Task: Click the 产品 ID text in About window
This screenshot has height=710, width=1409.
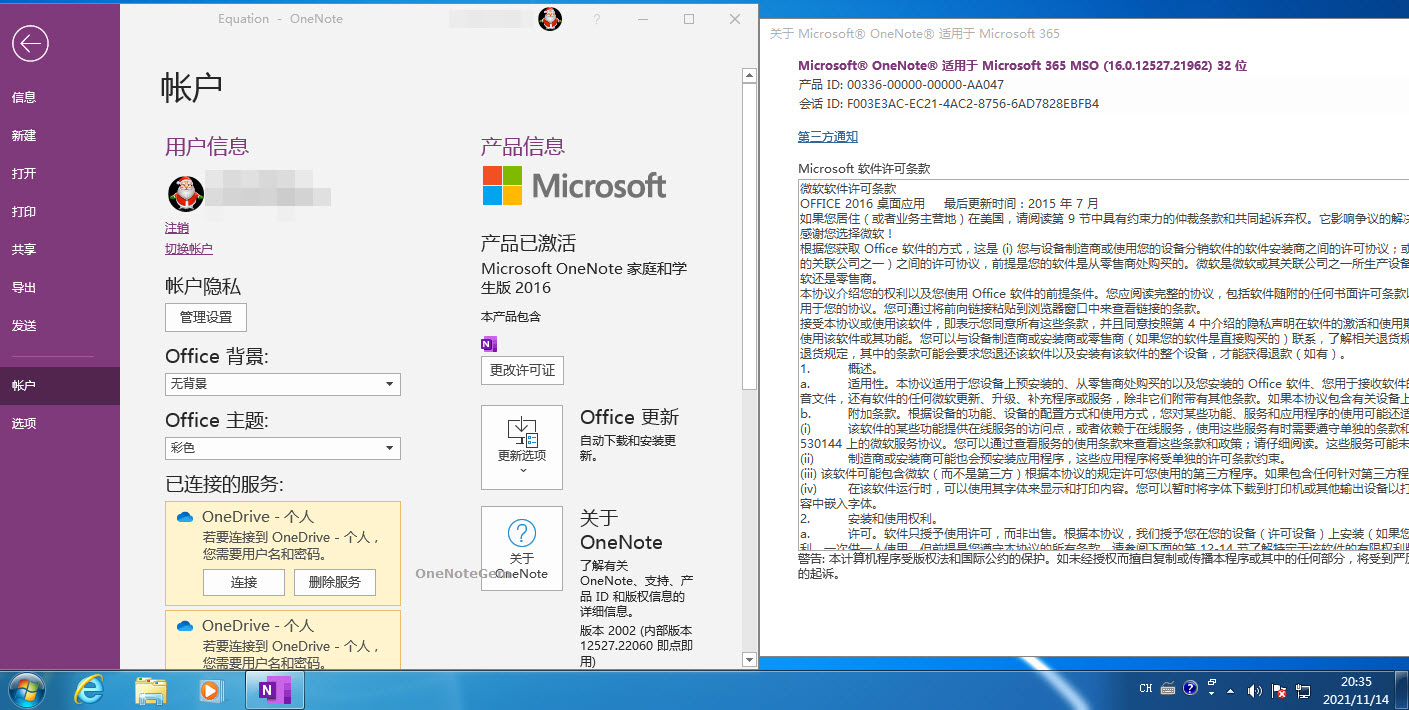Action: pos(901,85)
